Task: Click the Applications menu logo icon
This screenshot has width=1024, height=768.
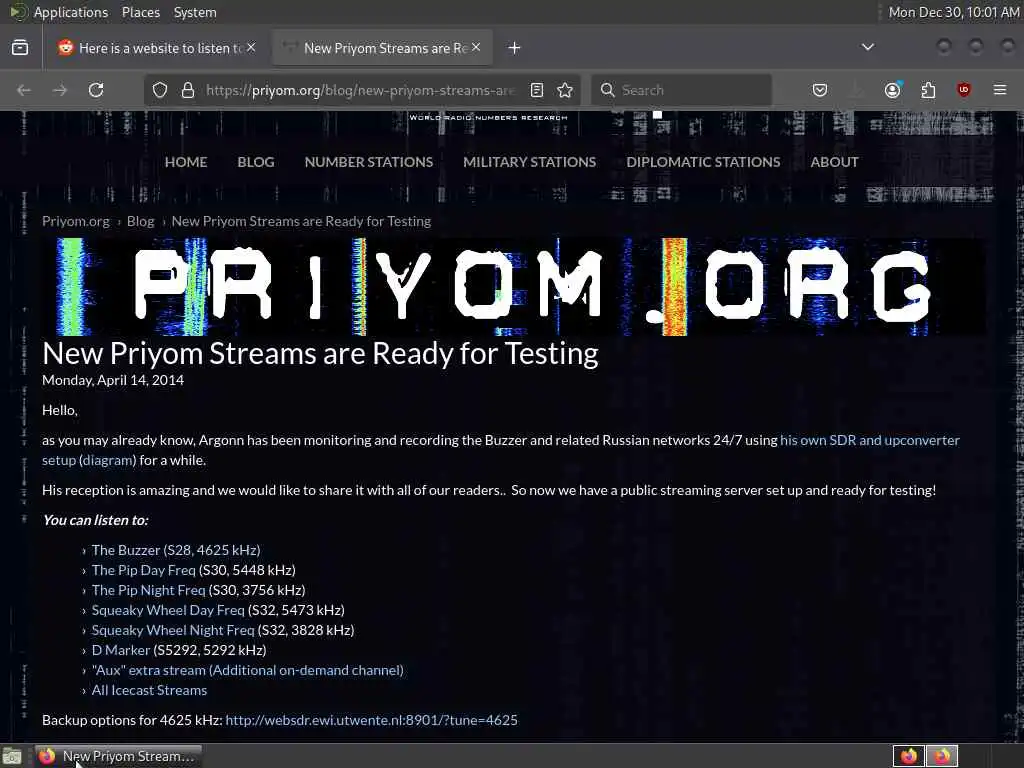Action: point(18,12)
